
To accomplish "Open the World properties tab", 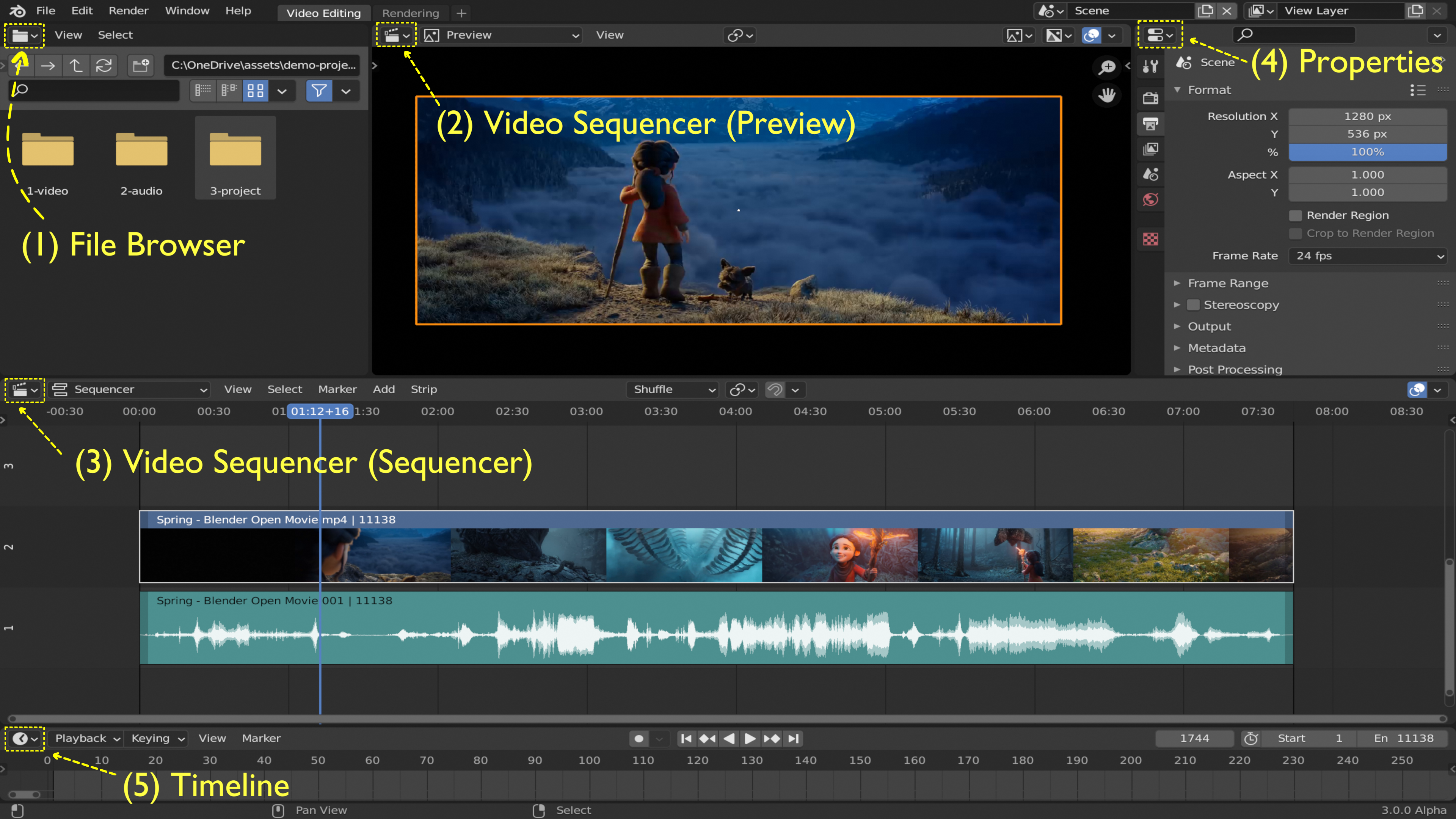I will (1150, 199).
